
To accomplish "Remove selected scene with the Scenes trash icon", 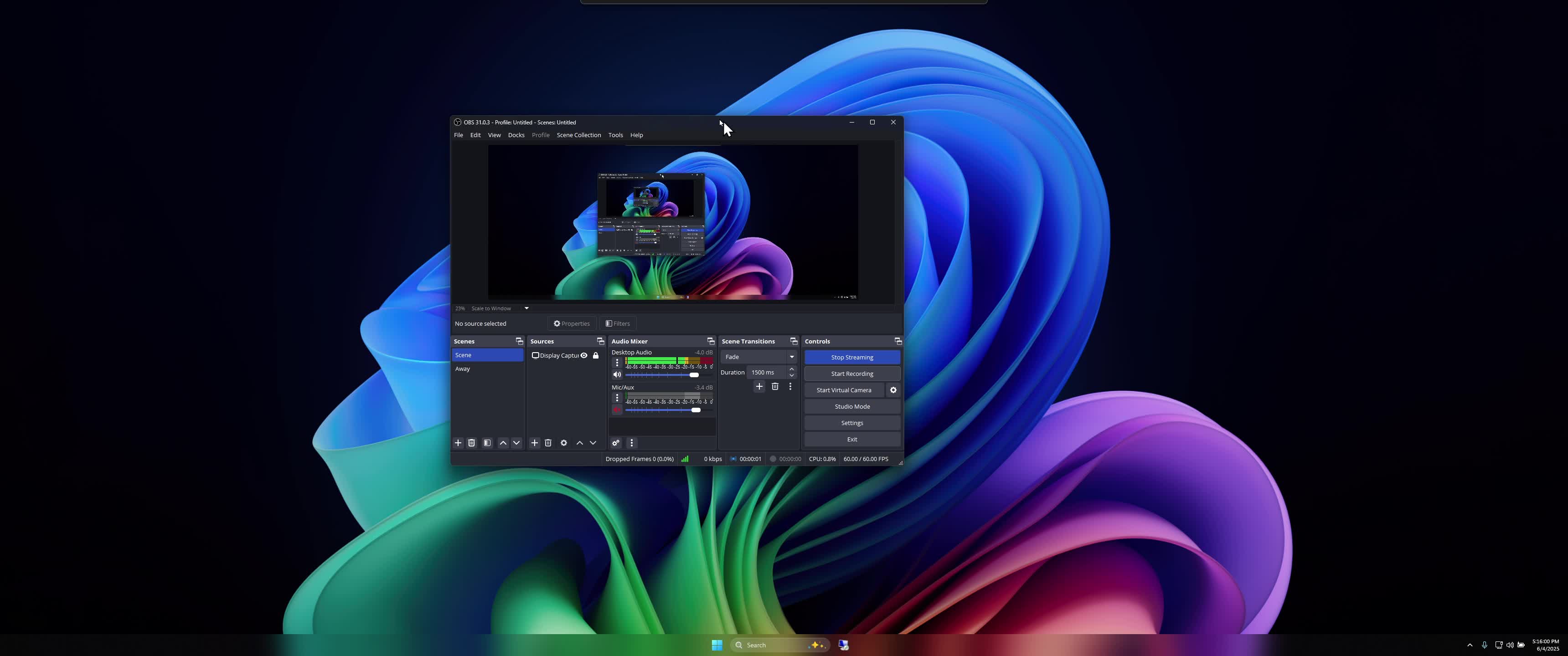I will (471, 443).
